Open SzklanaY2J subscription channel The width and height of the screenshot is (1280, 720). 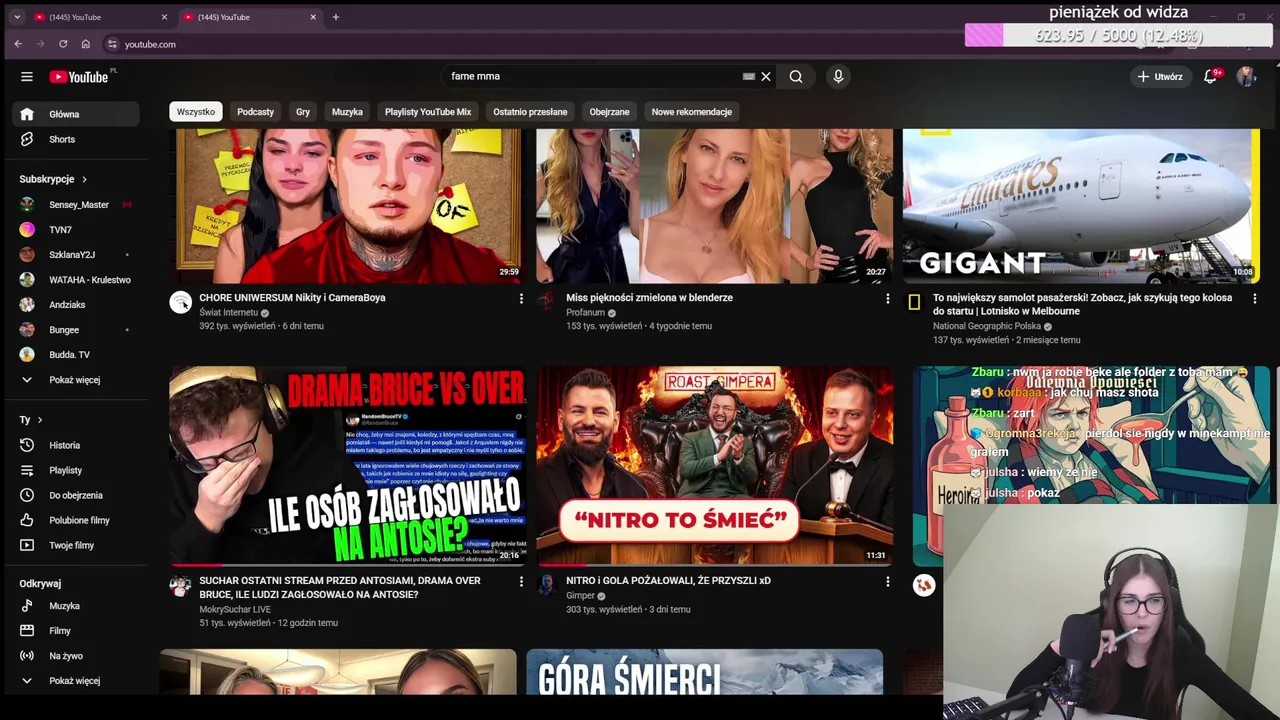pyautogui.click(x=76, y=255)
